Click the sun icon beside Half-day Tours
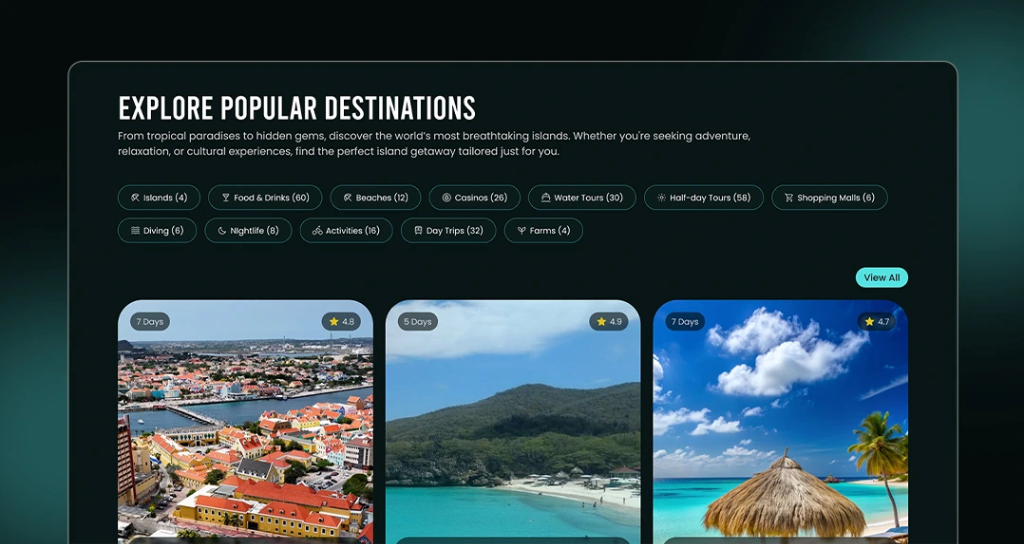Screen dimensions: 1024x544 (x=662, y=197)
